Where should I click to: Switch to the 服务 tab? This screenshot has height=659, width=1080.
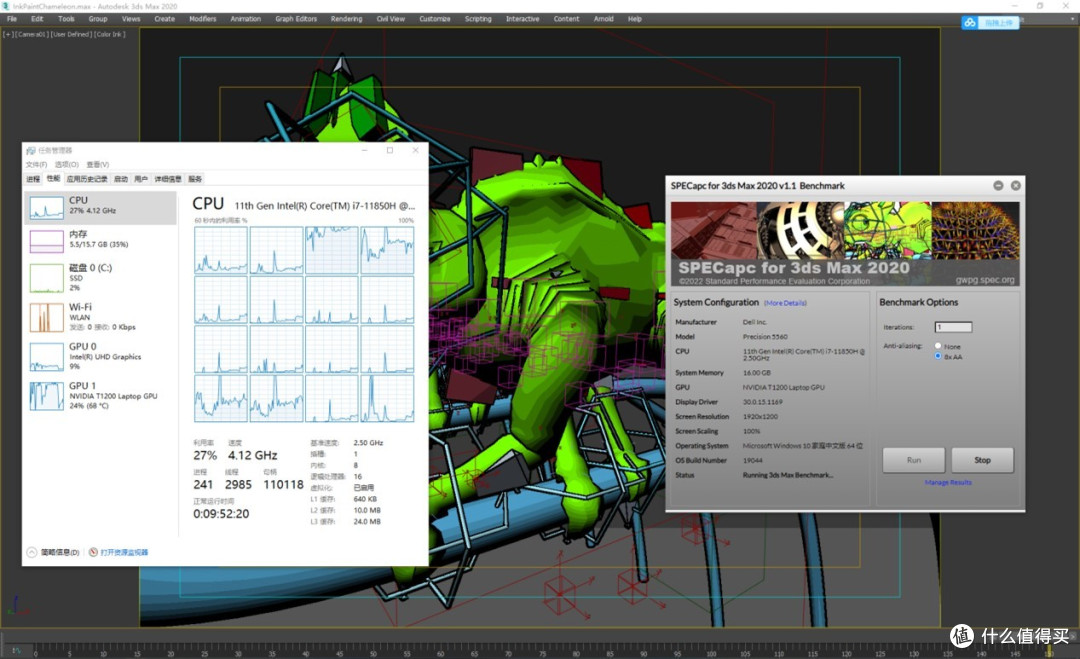coord(195,179)
